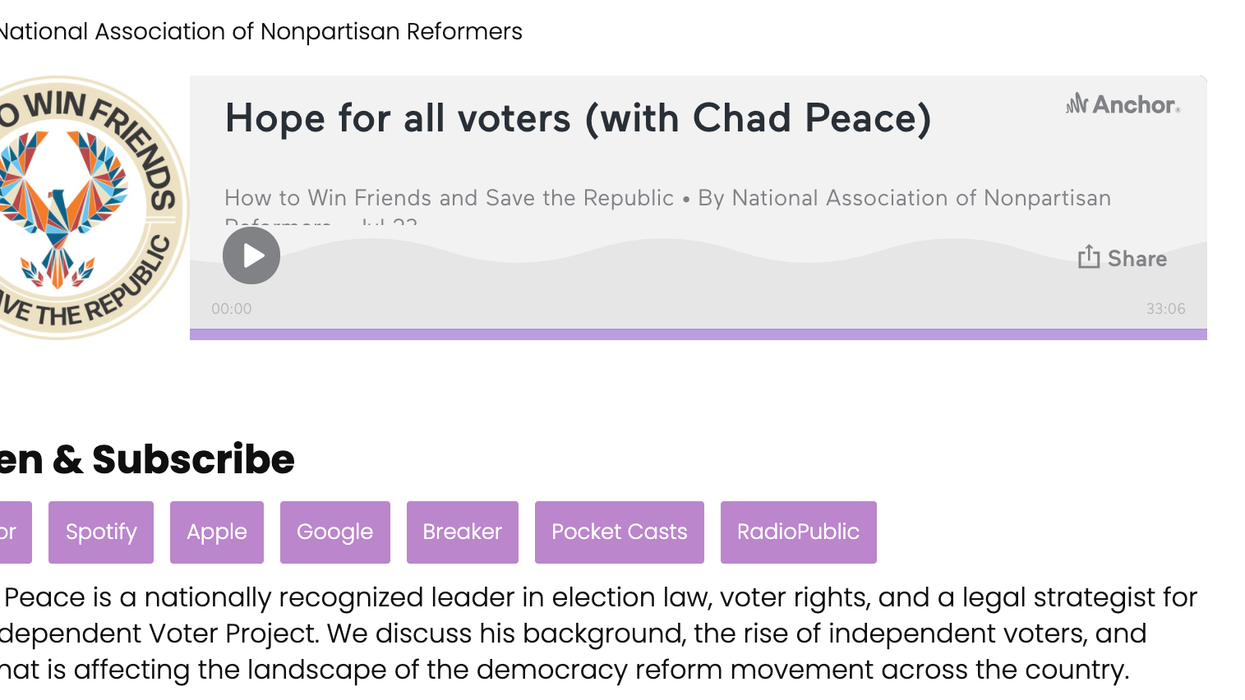The image size is (1245, 700).
Task: Click the purple playback progress bar
Action: 698,334
